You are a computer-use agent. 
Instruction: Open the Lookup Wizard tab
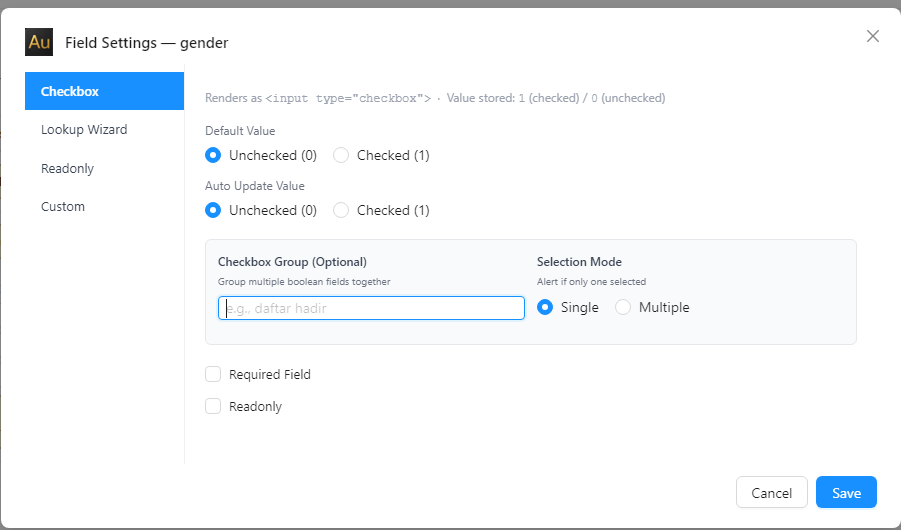tap(105, 129)
